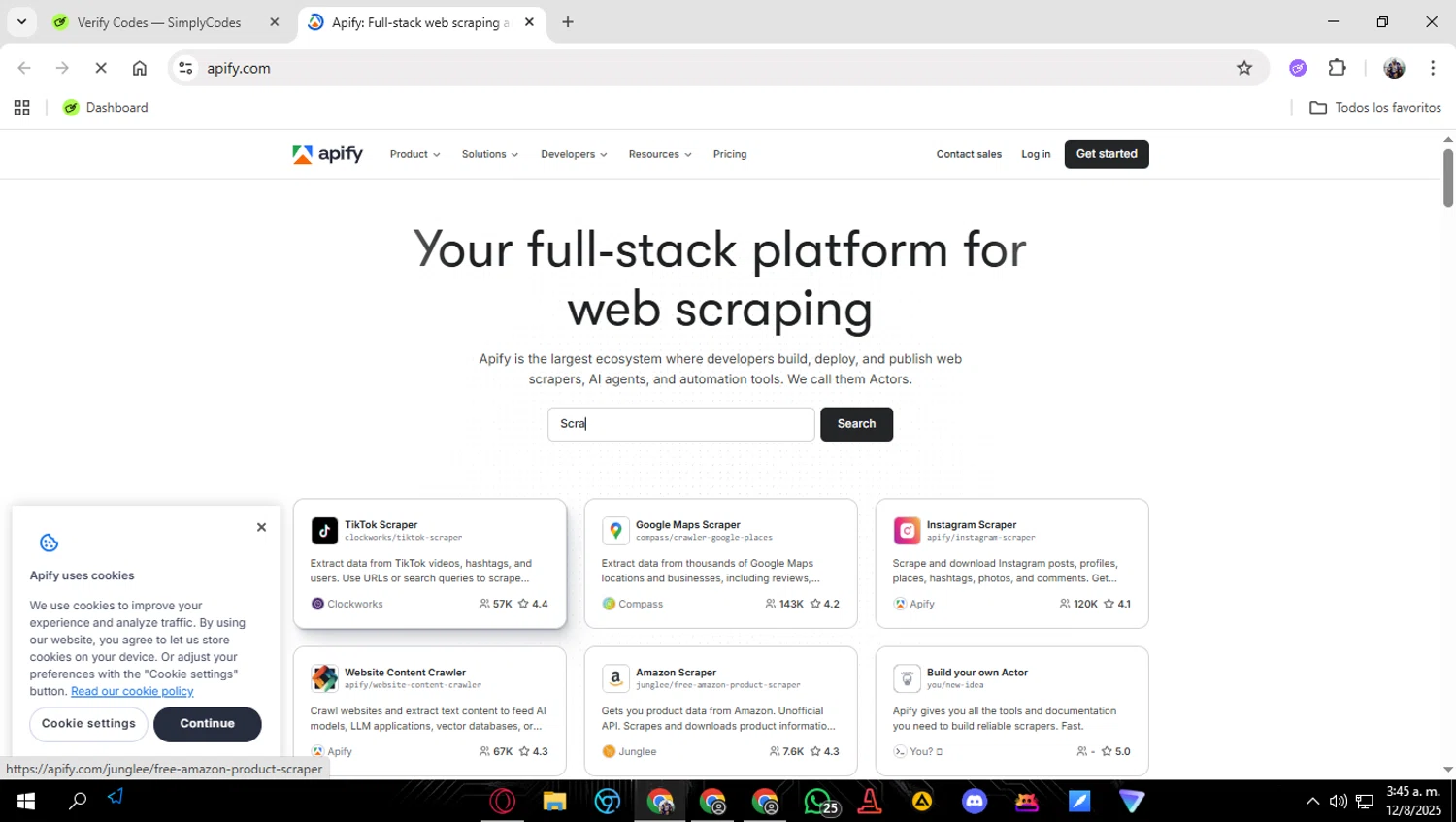
Task: Click the address bar URL apify.com
Action: coord(239,68)
